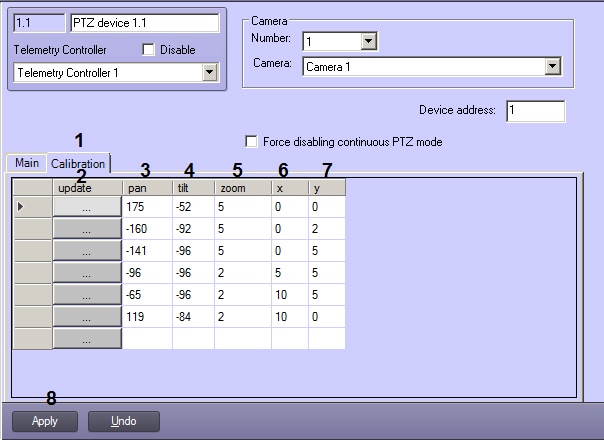Click update button in pan -160 row
Viewport: 604px width, 440px height.
[x=87, y=229]
